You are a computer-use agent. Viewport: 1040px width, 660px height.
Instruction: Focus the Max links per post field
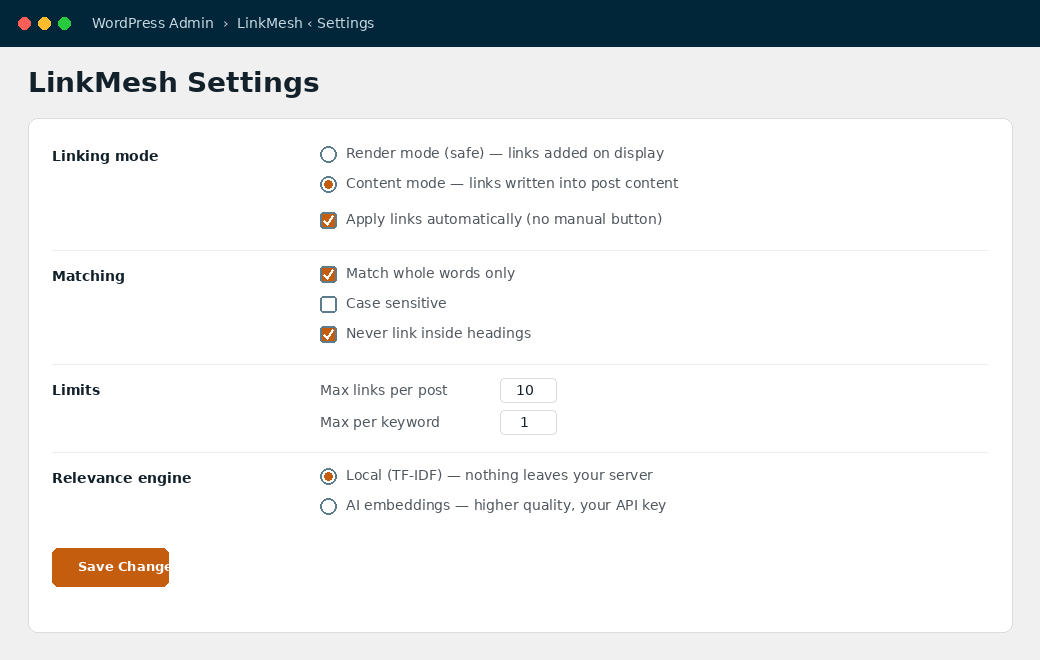click(528, 390)
